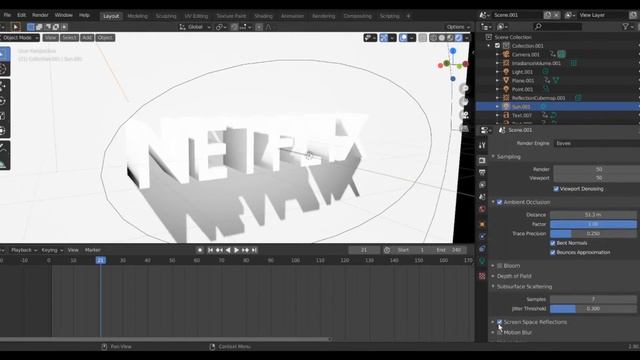
Task: Select the Move tool
Action: [3, 86]
